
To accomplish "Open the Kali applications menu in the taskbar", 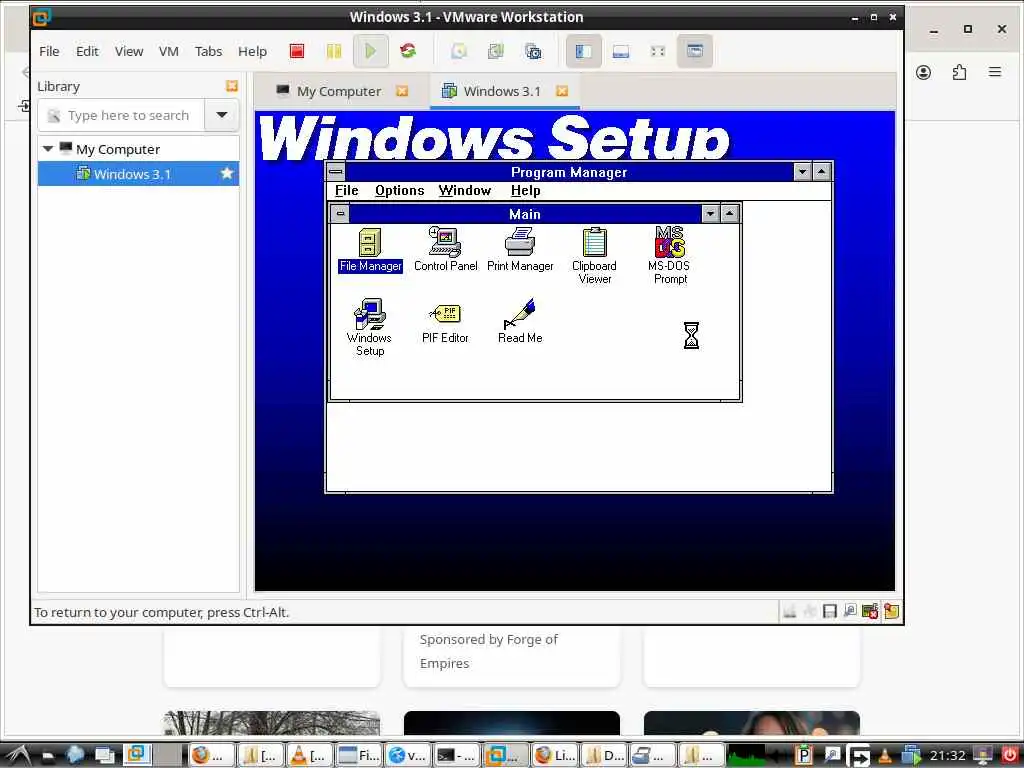I will pyautogui.click(x=16, y=756).
